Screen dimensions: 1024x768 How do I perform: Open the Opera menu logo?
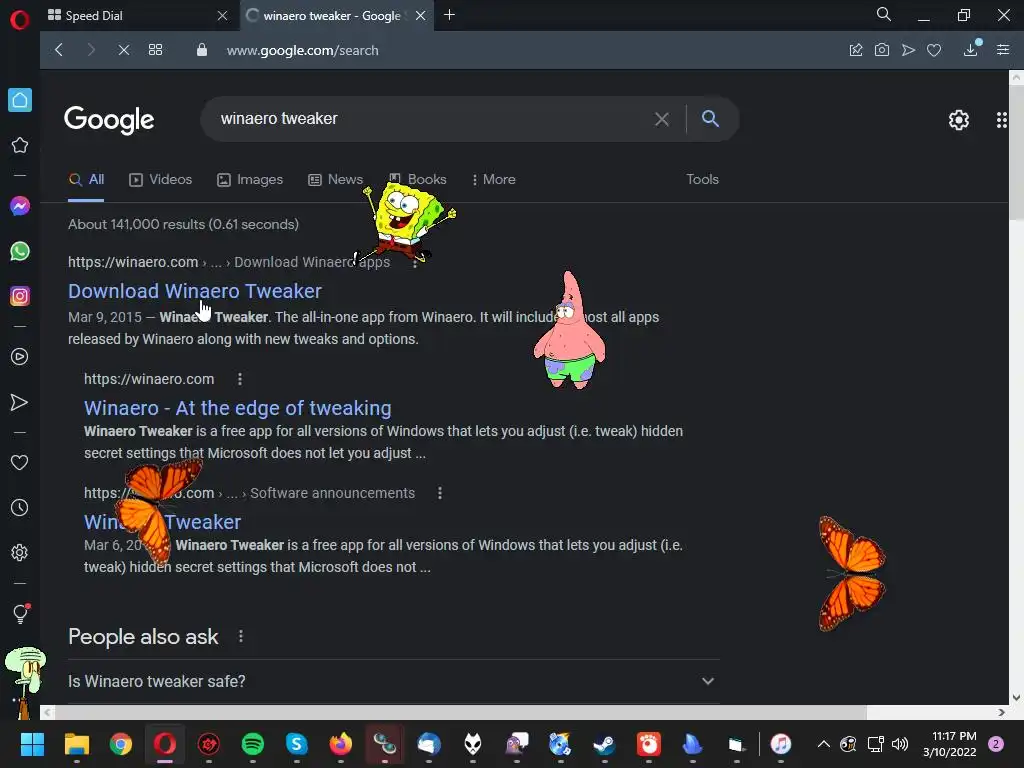[x=20, y=20]
